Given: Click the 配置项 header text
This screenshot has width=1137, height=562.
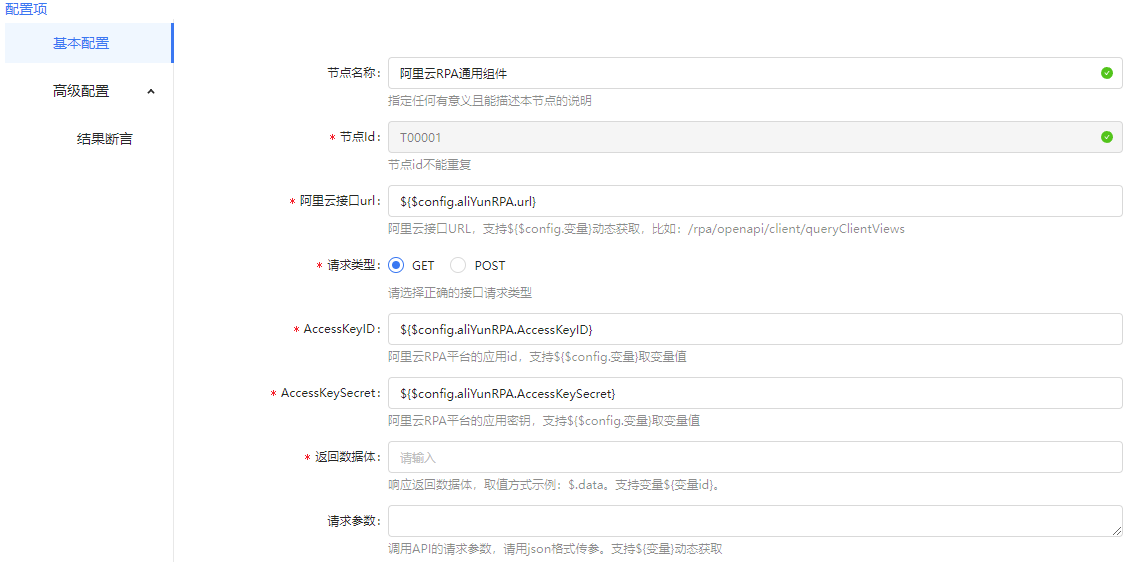Looking at the screenshot, I should [26, 9].
